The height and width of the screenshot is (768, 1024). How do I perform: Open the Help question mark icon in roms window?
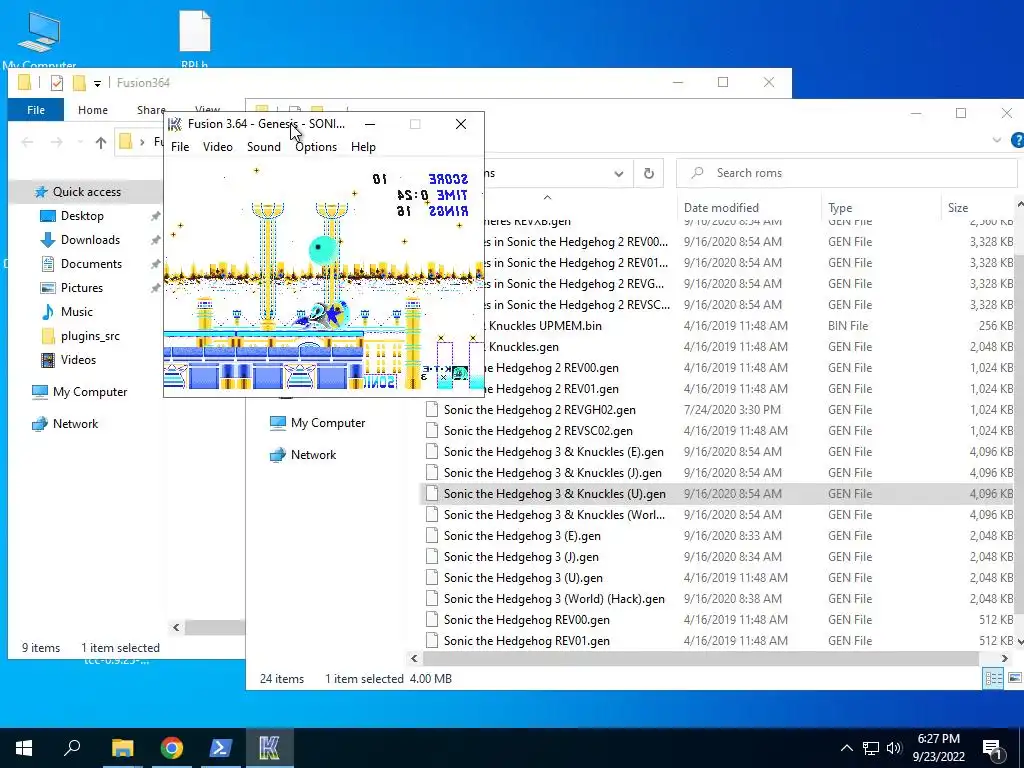point(1017,140)
